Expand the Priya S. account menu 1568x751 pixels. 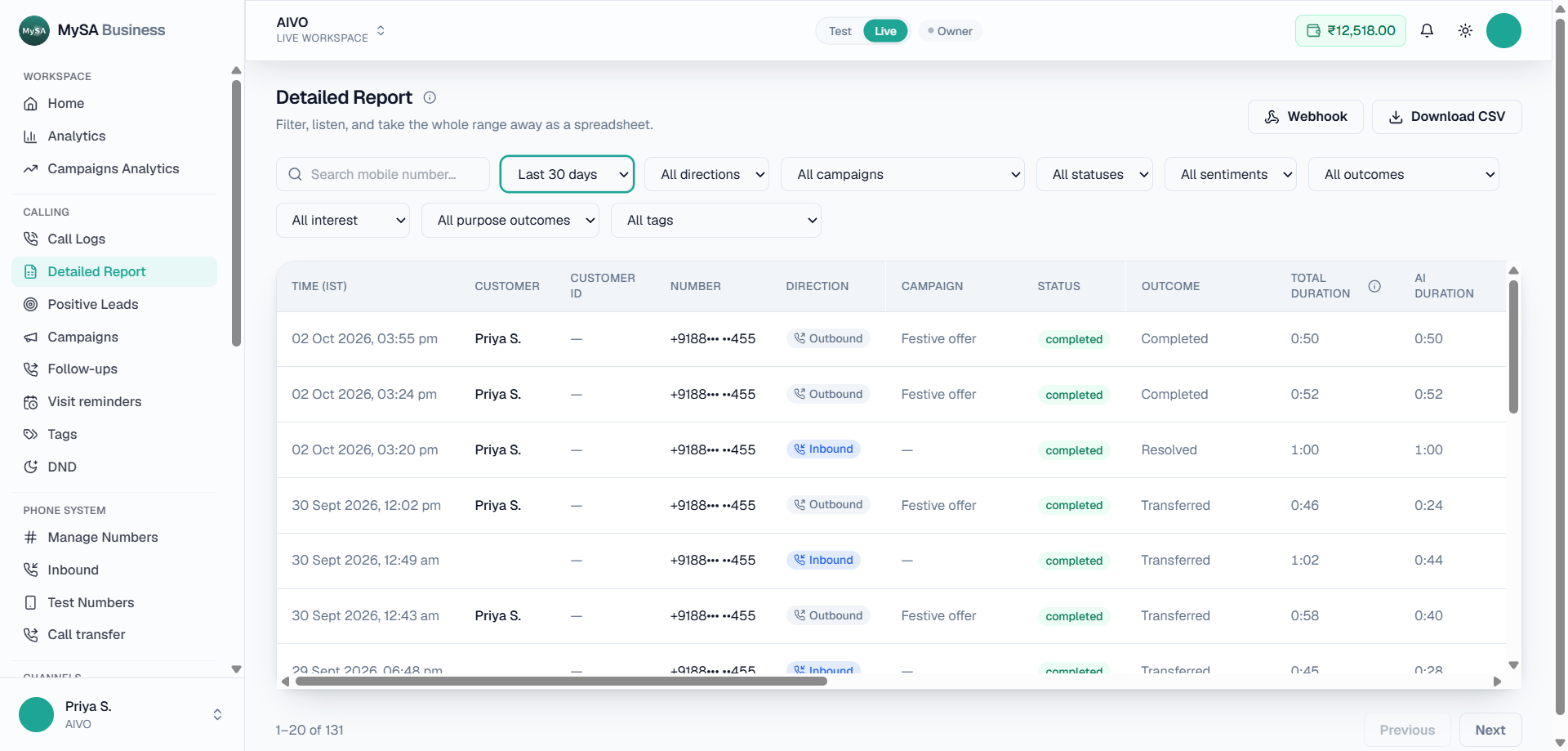tap(122, 714)
